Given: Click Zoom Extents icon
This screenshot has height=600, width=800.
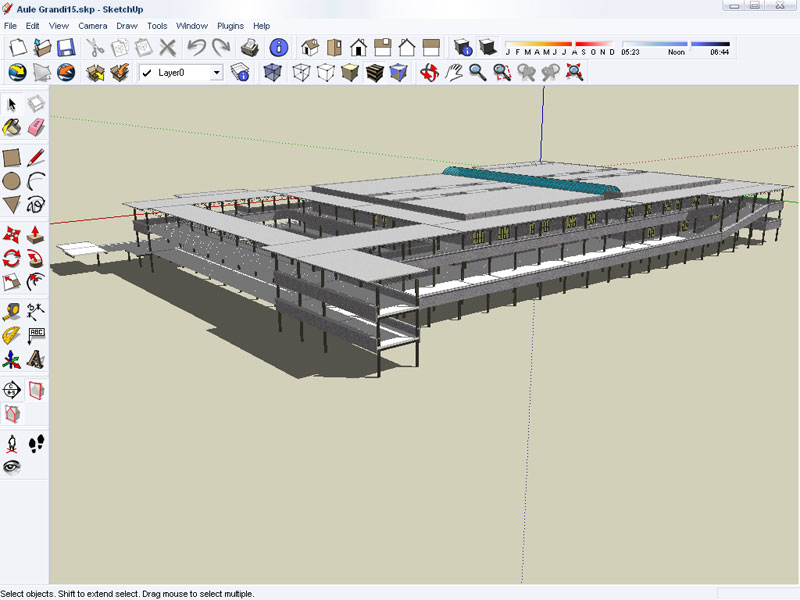Looking at the screenshot, I should pos(574,72).
